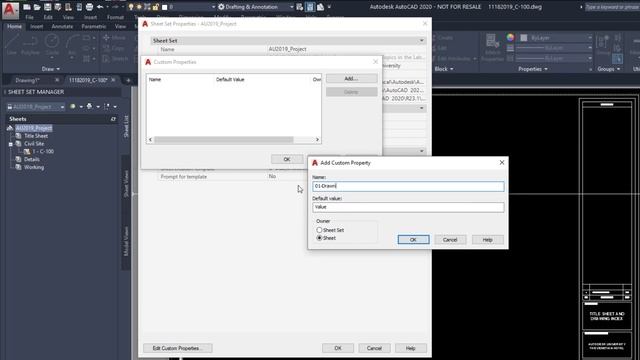640x360 pixels.
Task: Switch to the Parametric ribbon tab
Action: click(x=93, y=27)
